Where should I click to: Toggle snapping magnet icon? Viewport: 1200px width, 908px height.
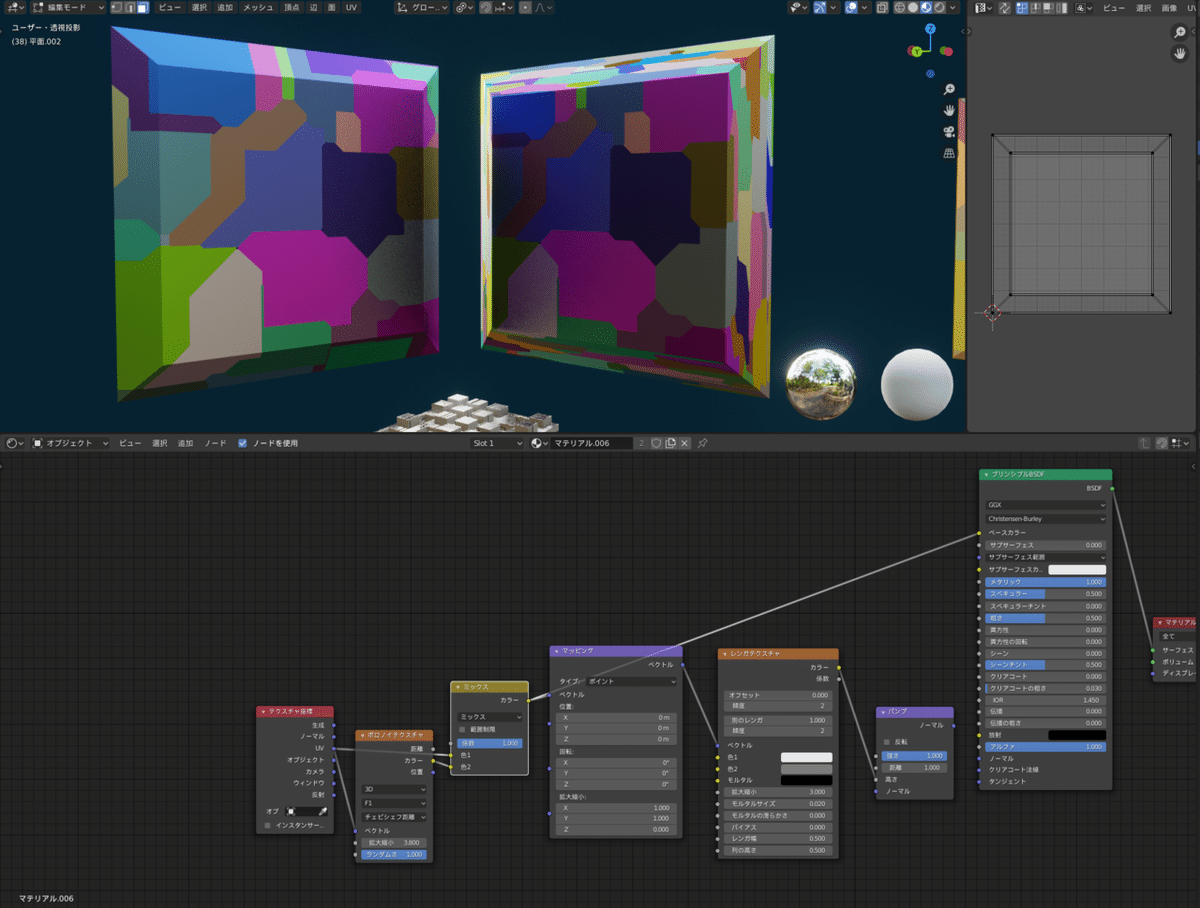[485, 7]
